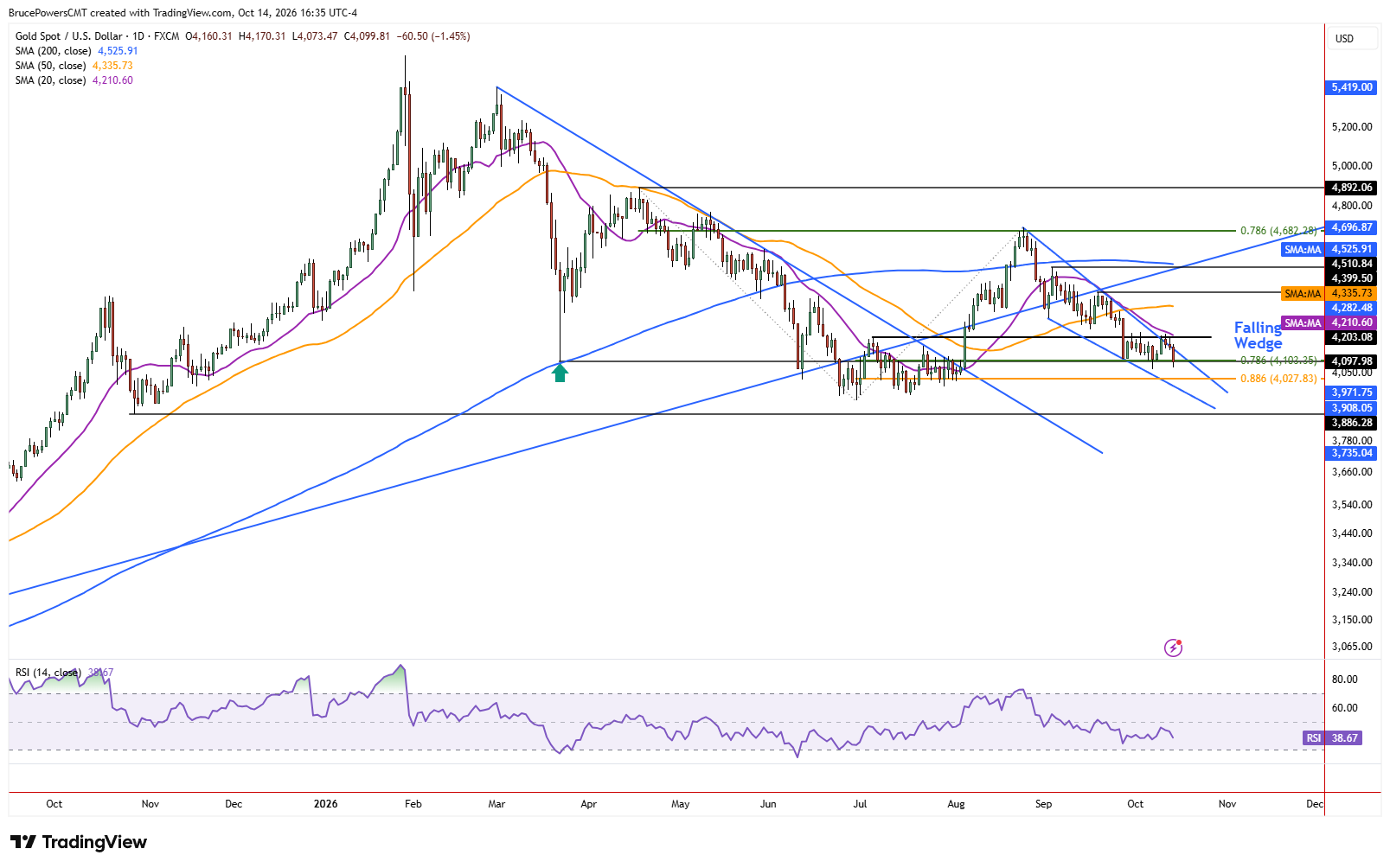Click the RSI (14, close) legend label

(48, 673)
